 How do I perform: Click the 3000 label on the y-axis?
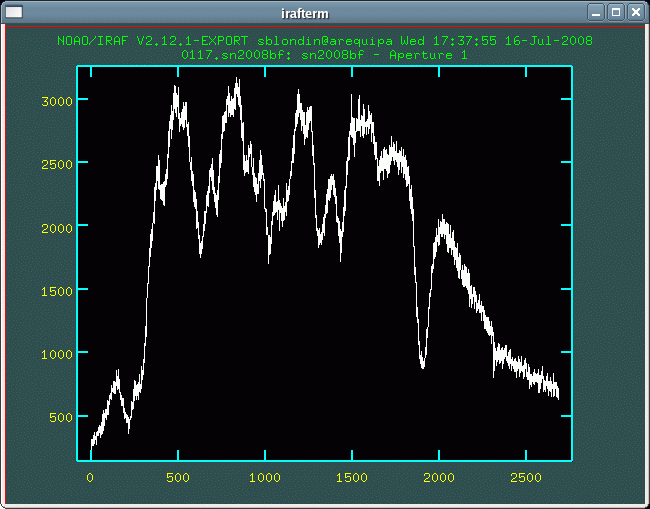55,100
